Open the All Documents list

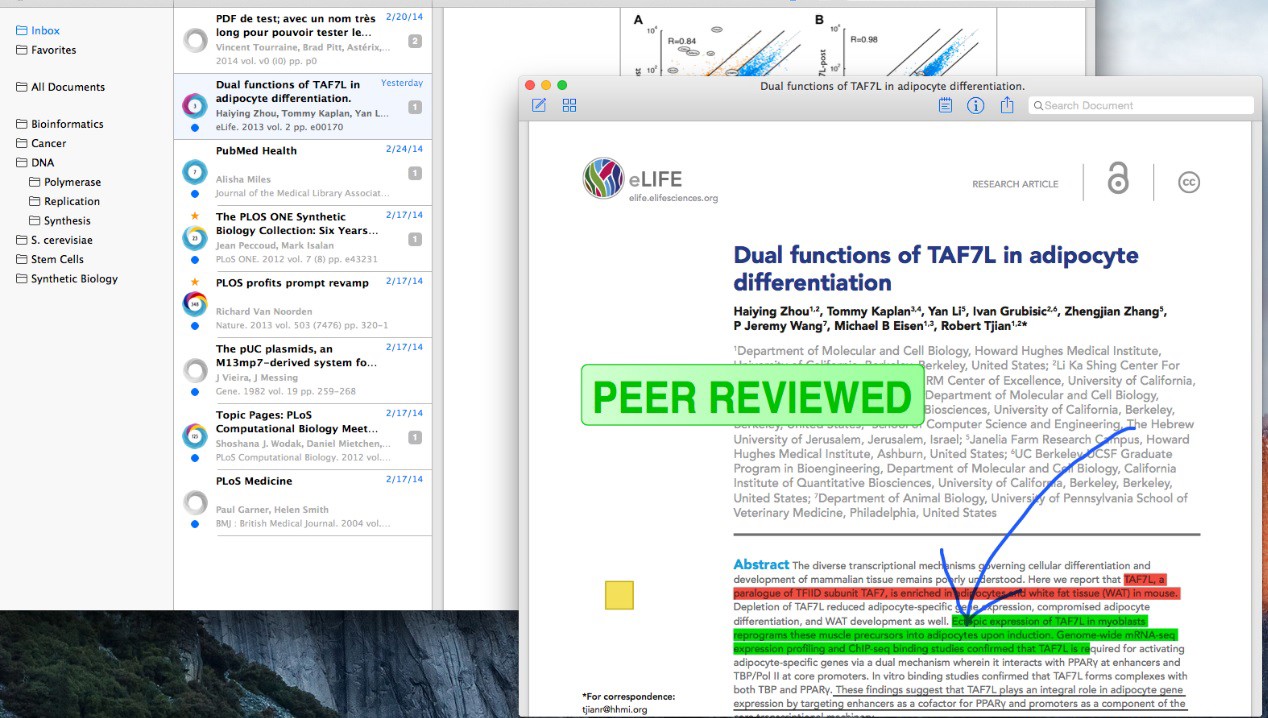coord(67,87)
